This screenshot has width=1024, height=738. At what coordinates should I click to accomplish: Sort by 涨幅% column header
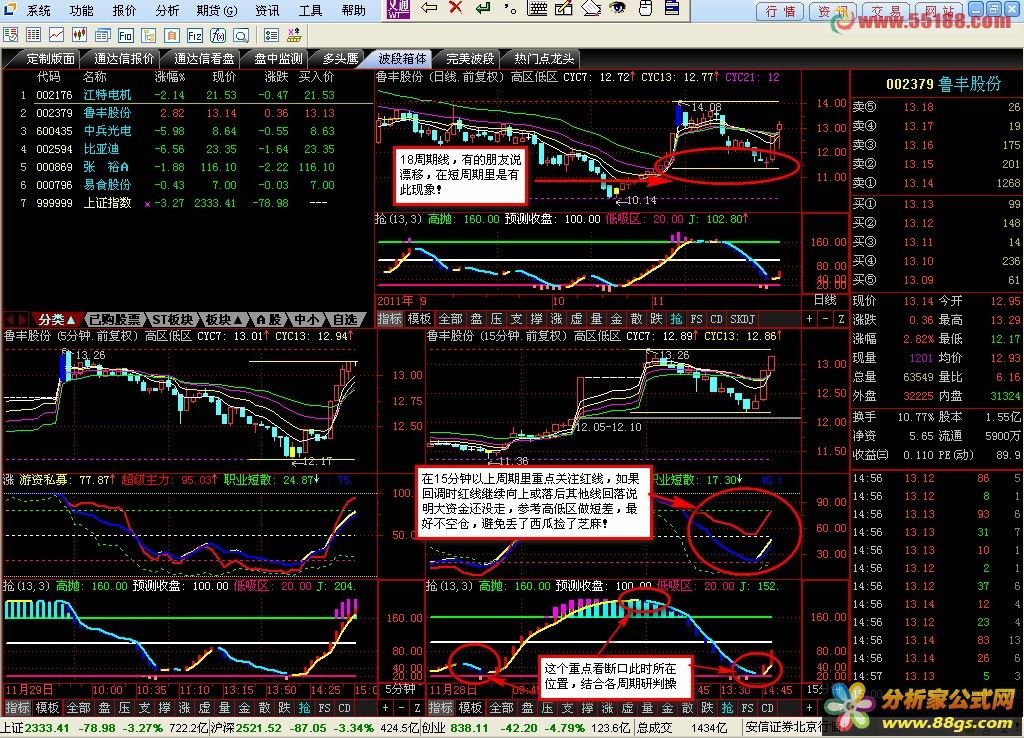(170, 77)
